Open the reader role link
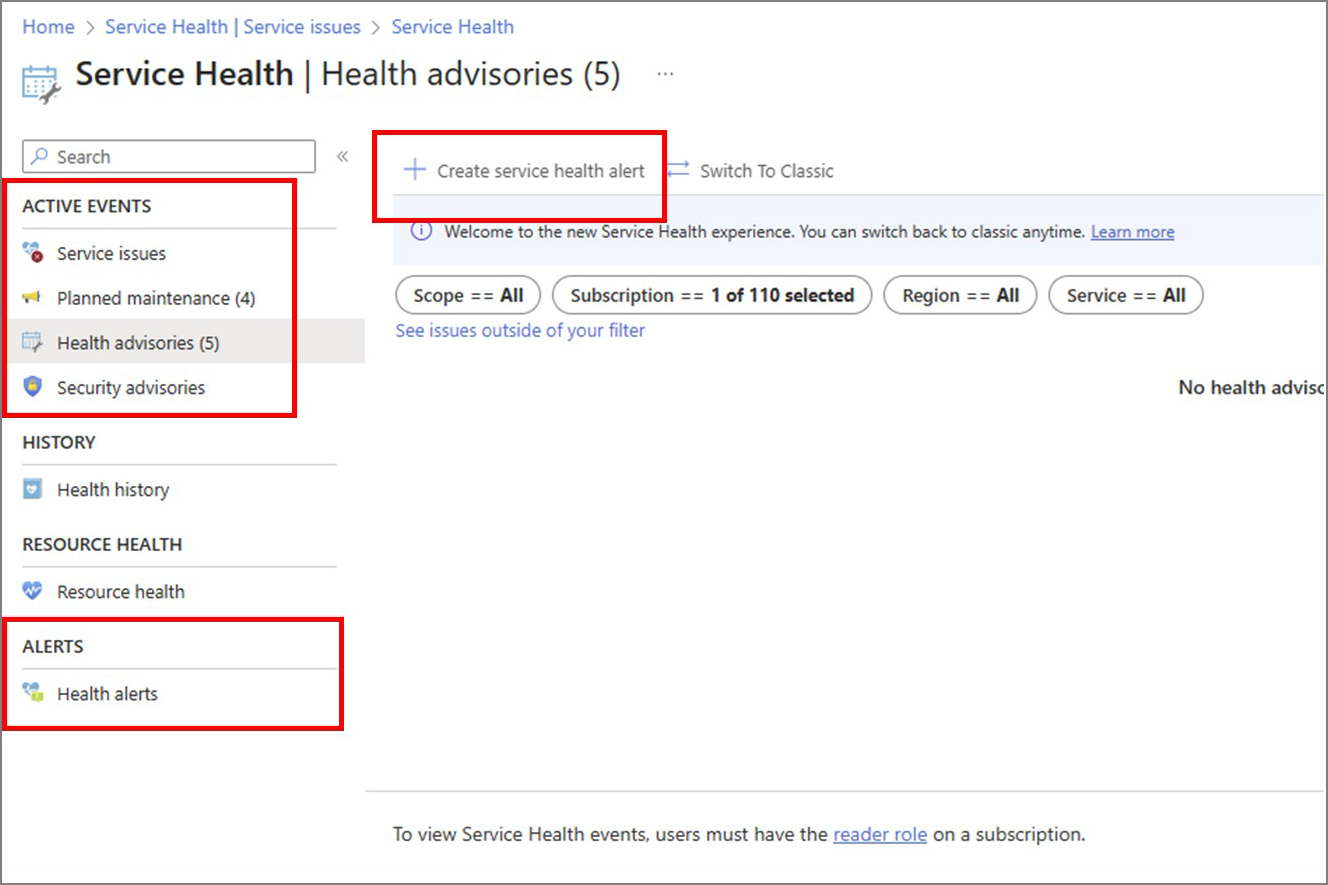This screenshot has height=885, width=1328. (880, 834)
